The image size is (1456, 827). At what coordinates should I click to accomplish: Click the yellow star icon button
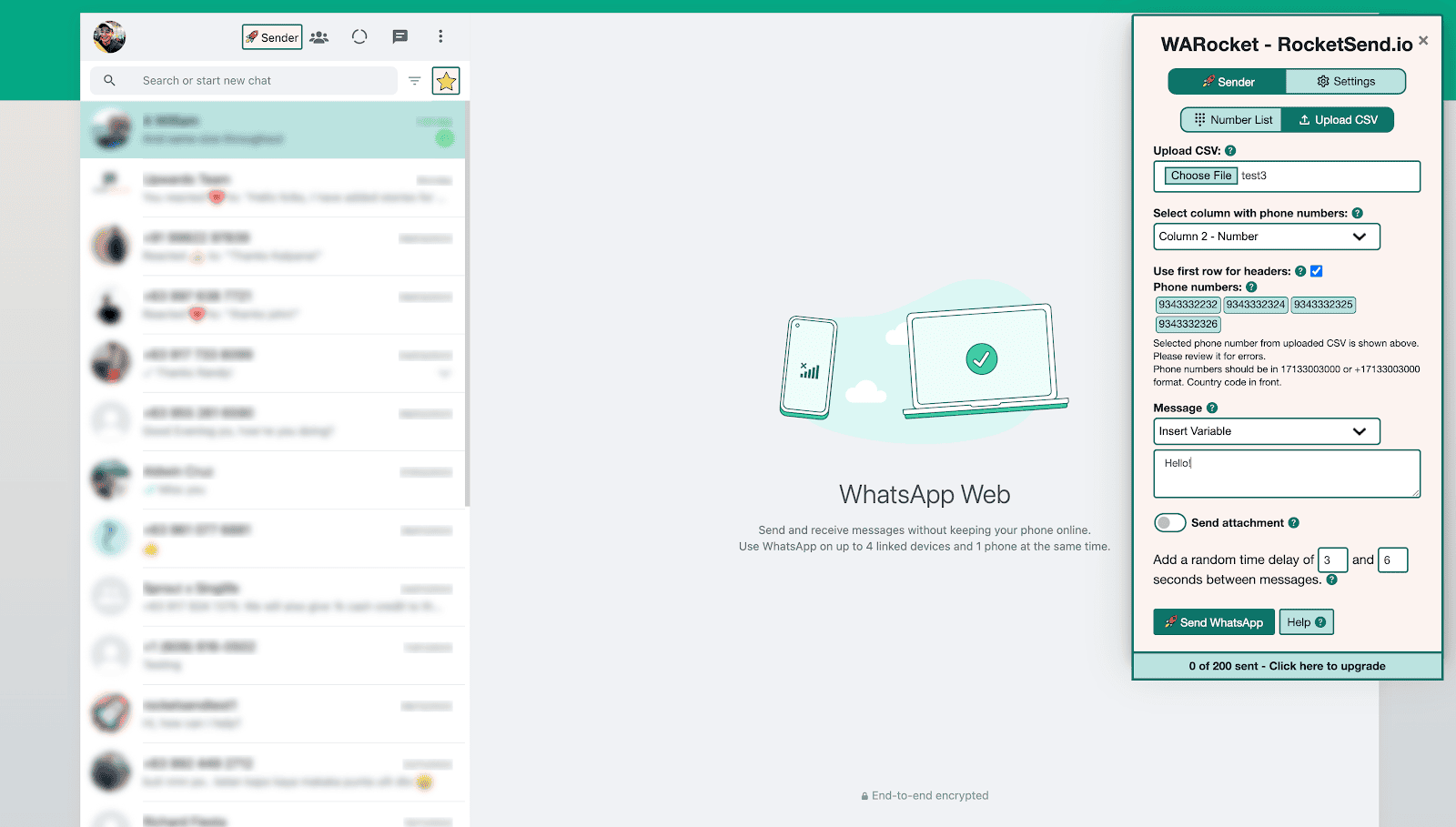pyautogui.click(x=446, y=81)
